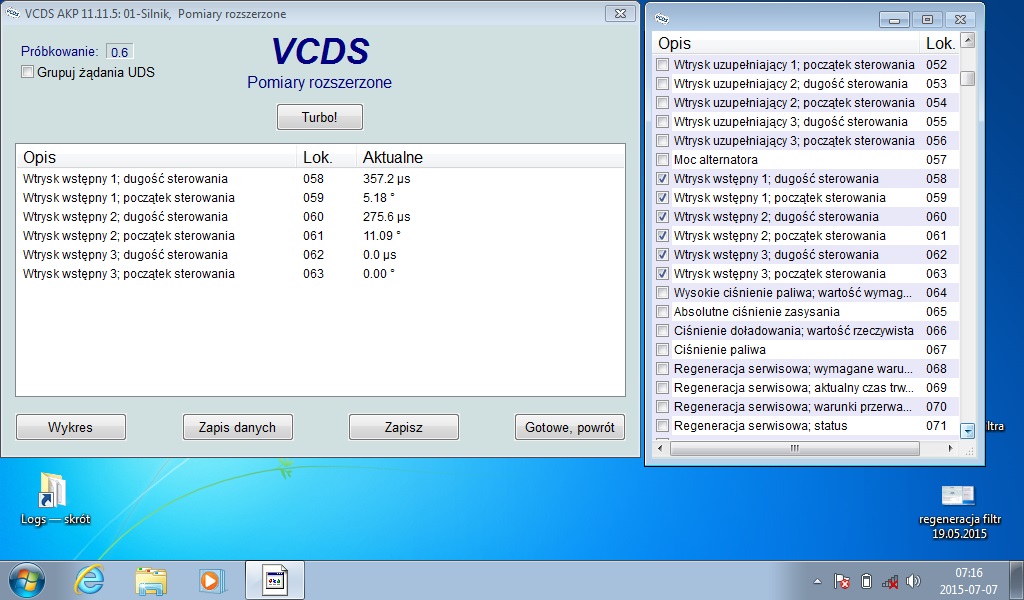Select the row showing 5.18 °

click(320, 197)
